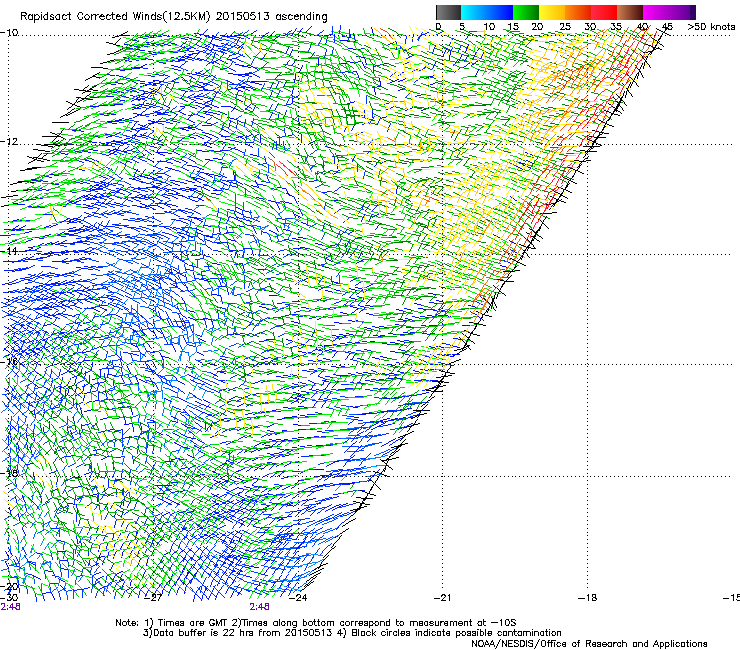Image resolution: width=740 pixels, height=650 pixels.
Task: Click the "10" legend scale label
Action: point(489,27)
